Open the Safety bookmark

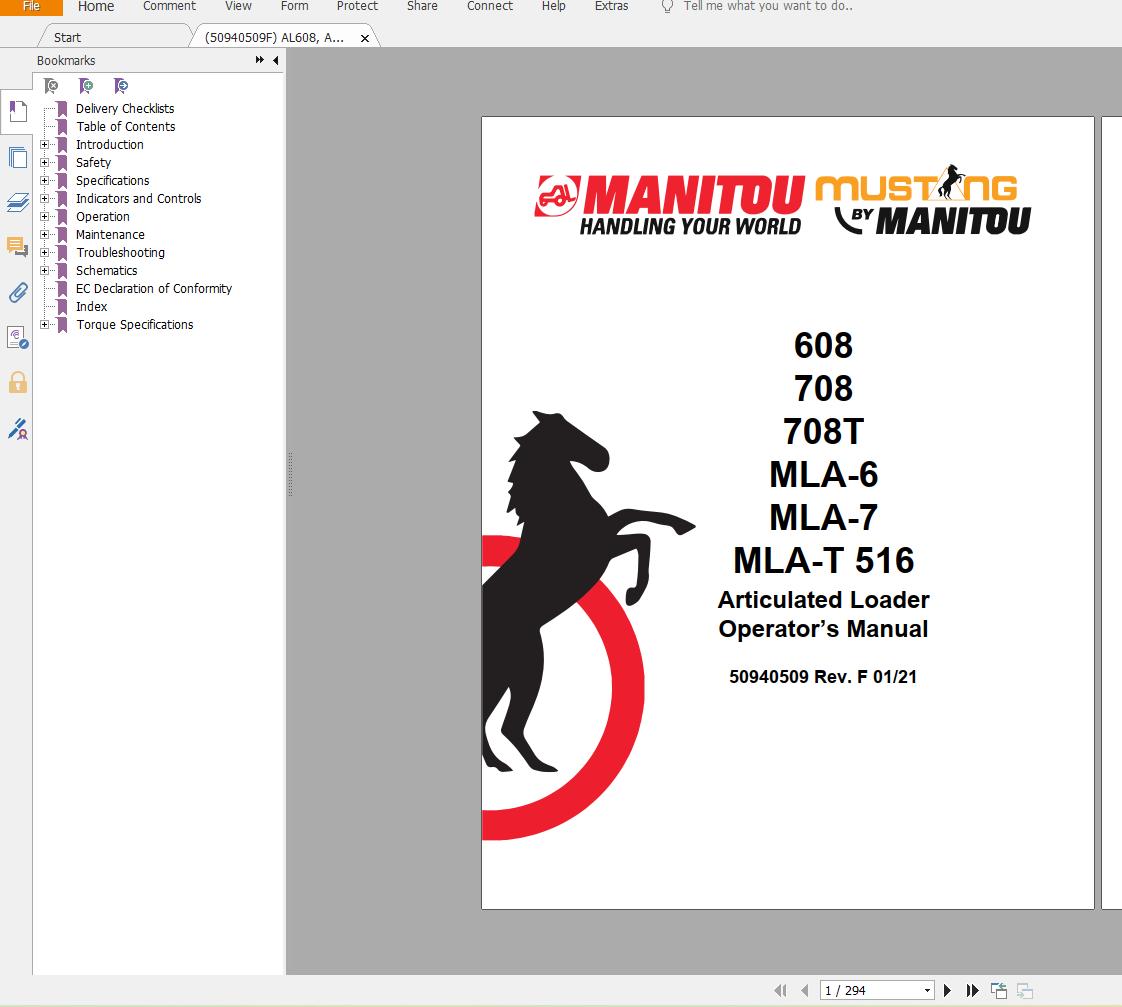(x=94, y=162)
